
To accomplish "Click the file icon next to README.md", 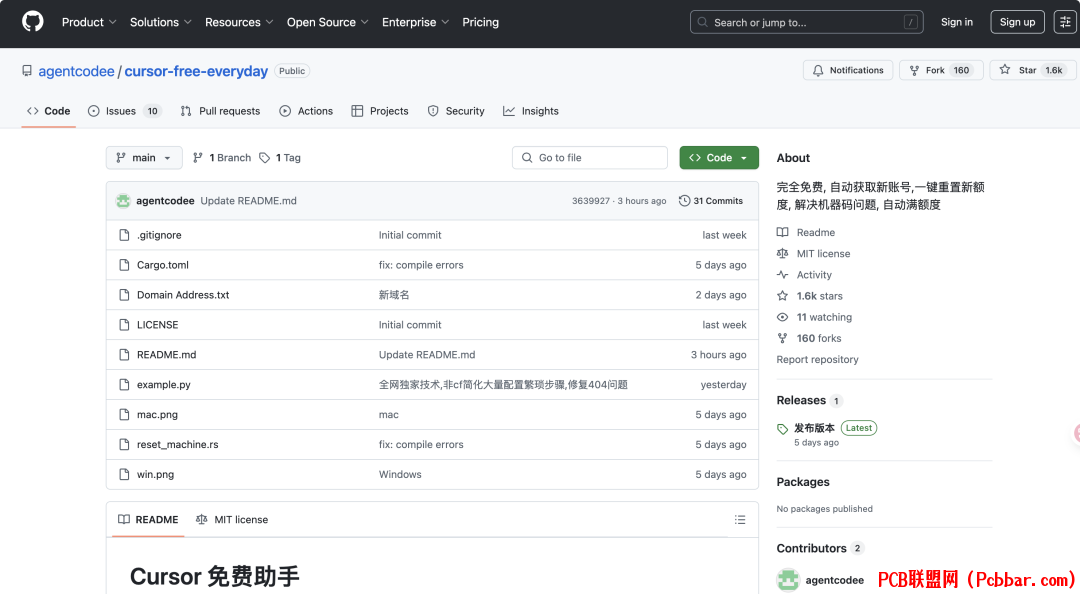I will pyautogui.click(x=124, y=354).
